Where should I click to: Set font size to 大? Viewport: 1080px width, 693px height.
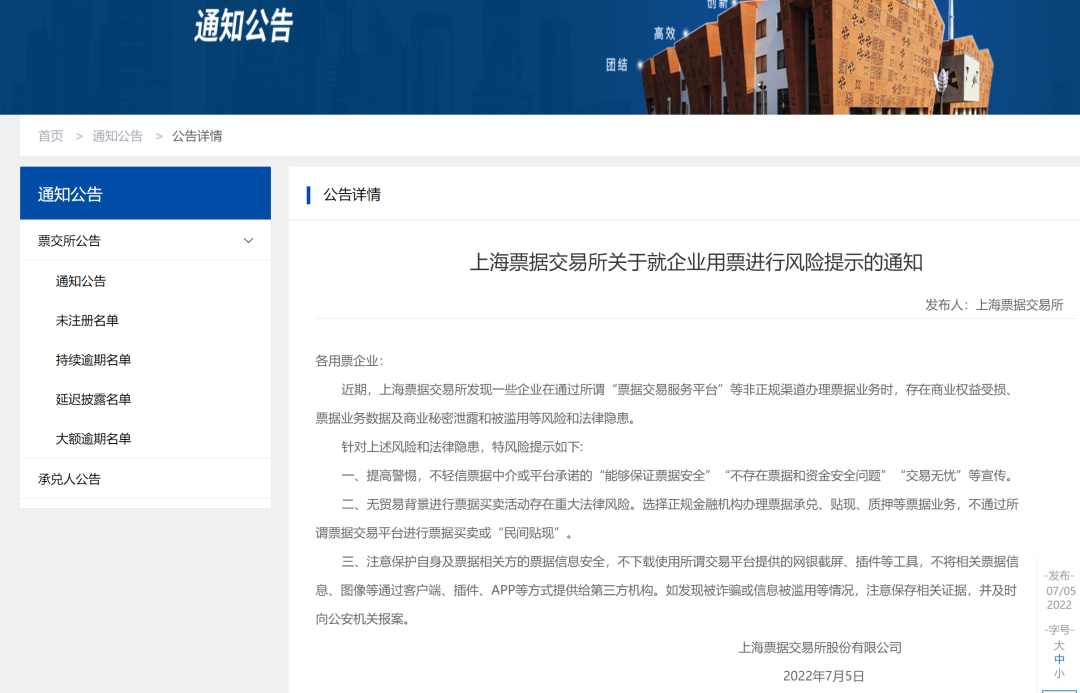(1059, 645)
